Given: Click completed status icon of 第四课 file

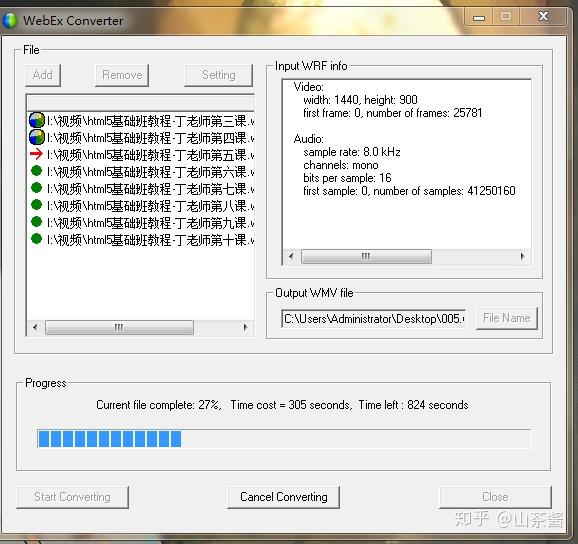Looking at the screenshot, I should tap(36, 137).
